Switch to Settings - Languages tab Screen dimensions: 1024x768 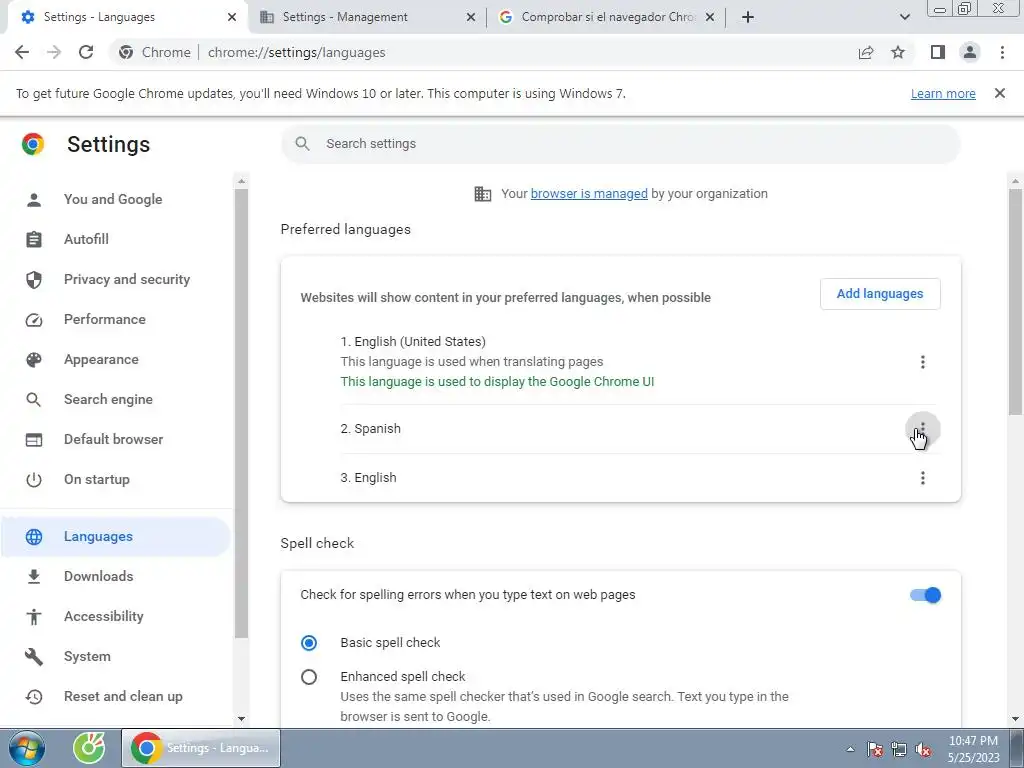[124, 17]
